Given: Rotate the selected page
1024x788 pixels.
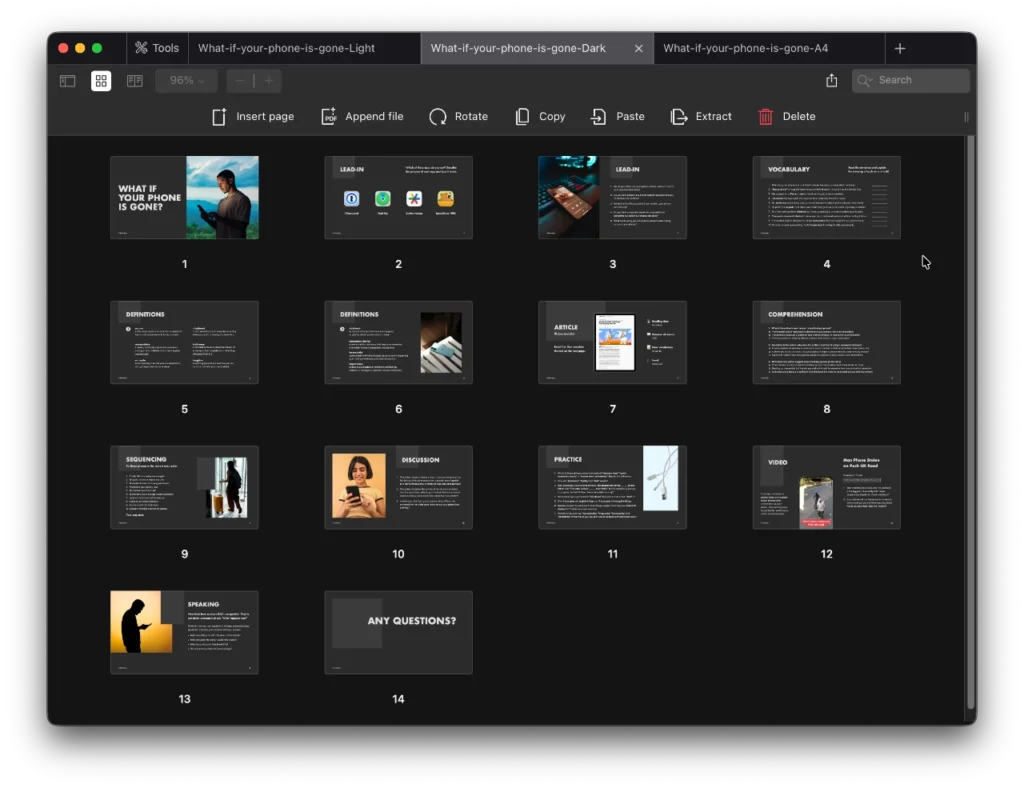Looking at the screenshot, I should click(438, 117).
